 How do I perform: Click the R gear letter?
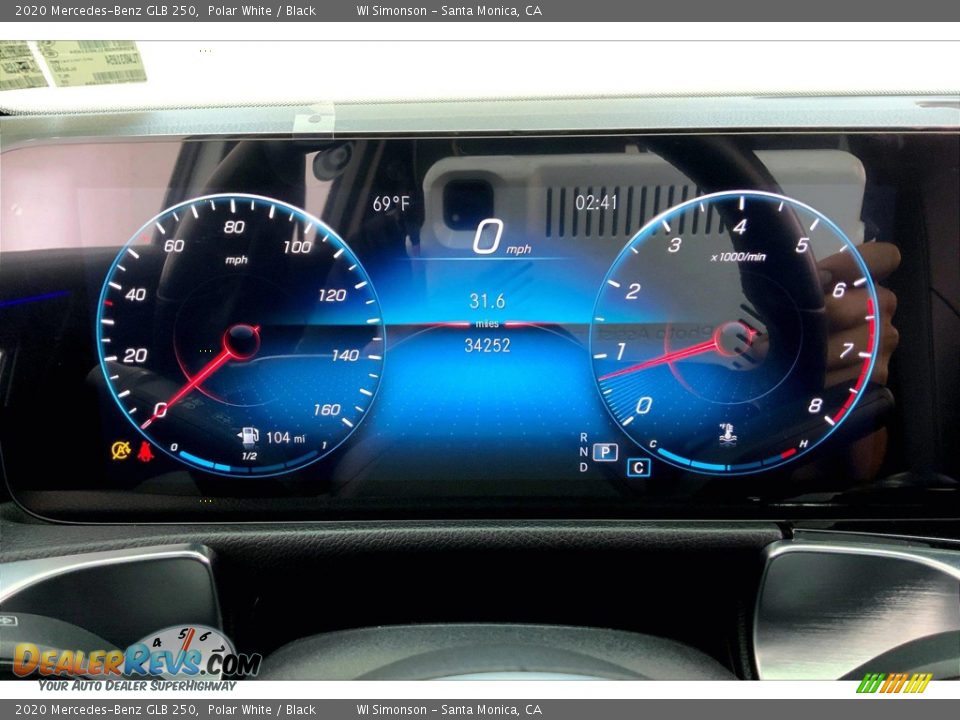583,437
